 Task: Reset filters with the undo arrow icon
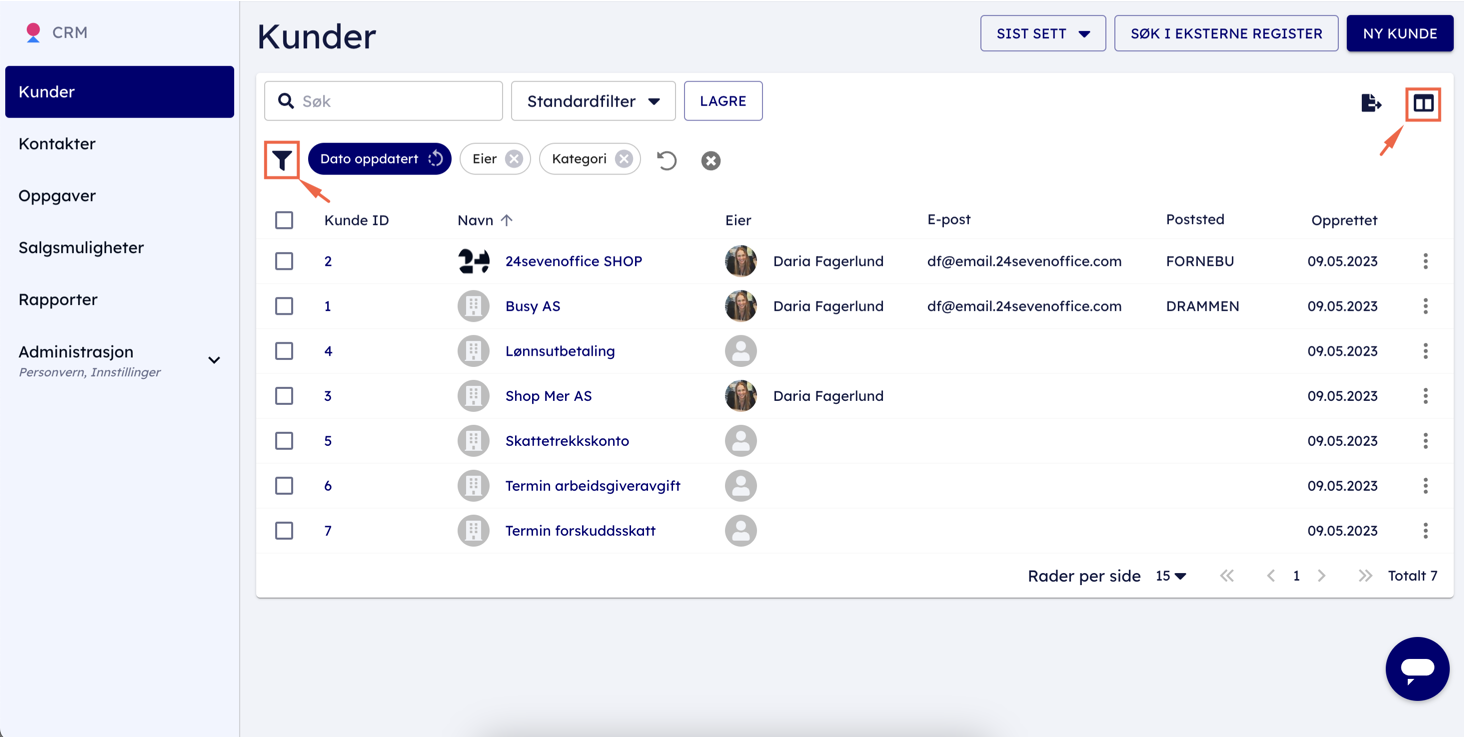point(667,160)
